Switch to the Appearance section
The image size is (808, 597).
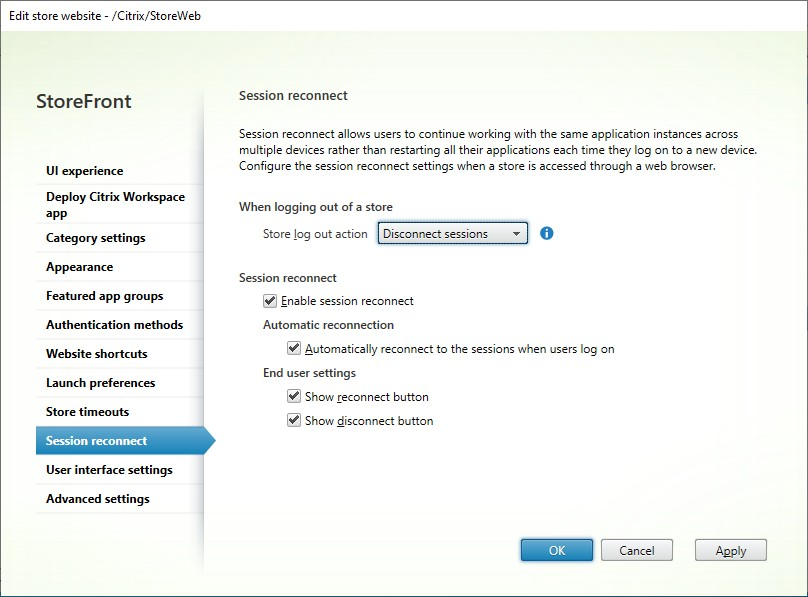pyautogui.click(x=80, y=267)
